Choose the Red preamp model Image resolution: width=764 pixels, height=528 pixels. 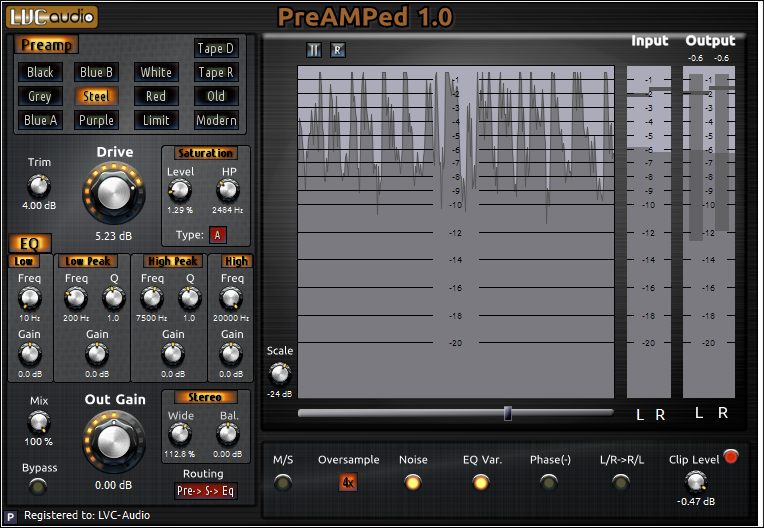pyautogui.click(x=156, y=96)
